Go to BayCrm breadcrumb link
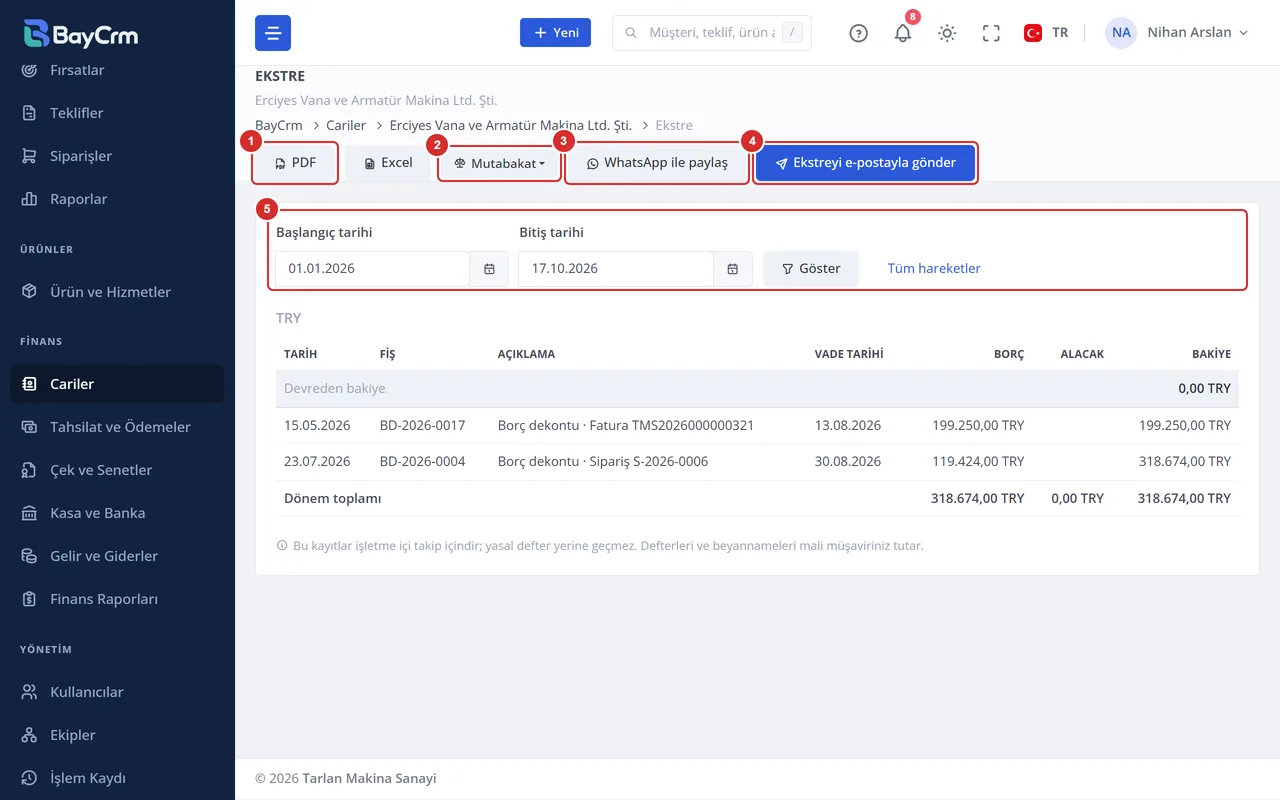1280x800 pixels. 279,125
